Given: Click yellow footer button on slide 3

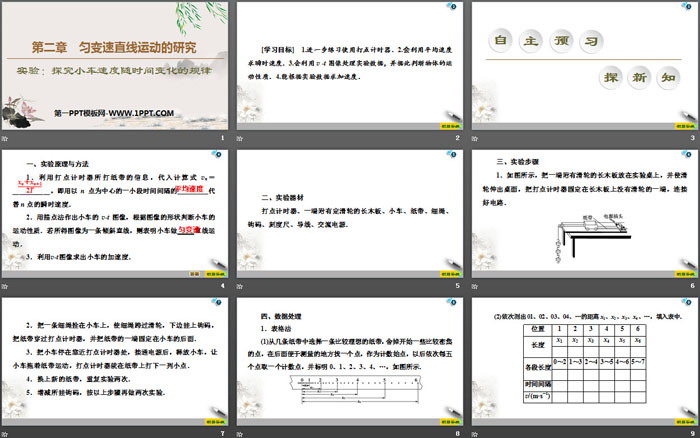Looking at the screenshot, I should pos(685,126).
